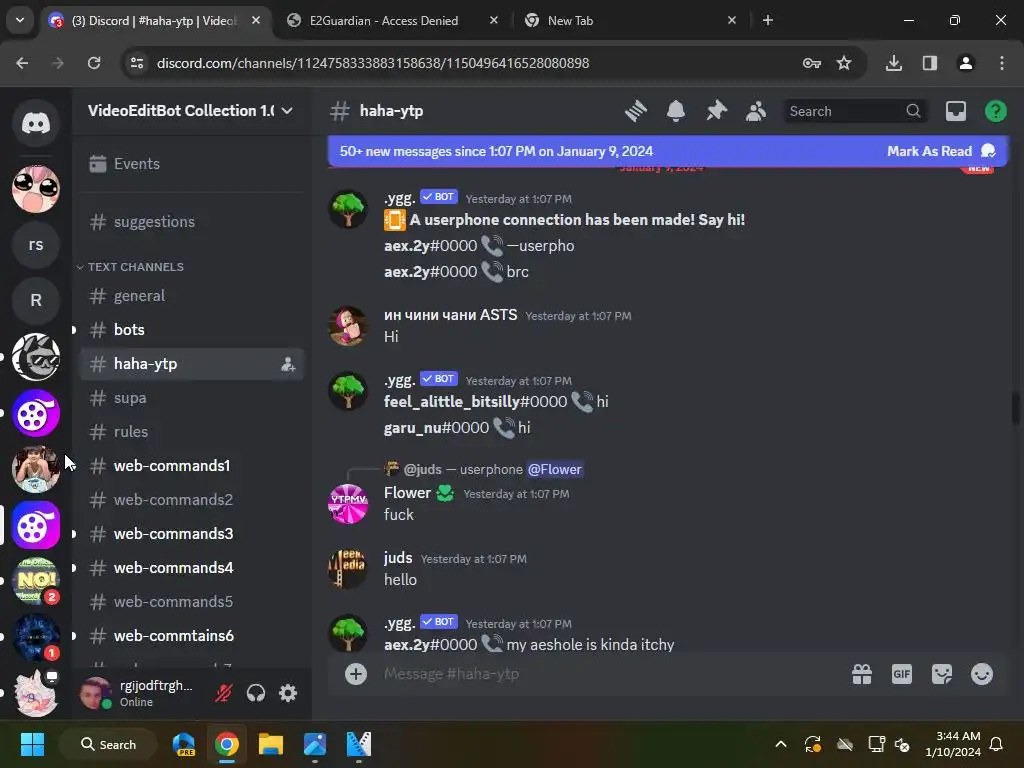Open User Settings gear
This screenshot has width=1024, height=768.
tap(288, 693)
